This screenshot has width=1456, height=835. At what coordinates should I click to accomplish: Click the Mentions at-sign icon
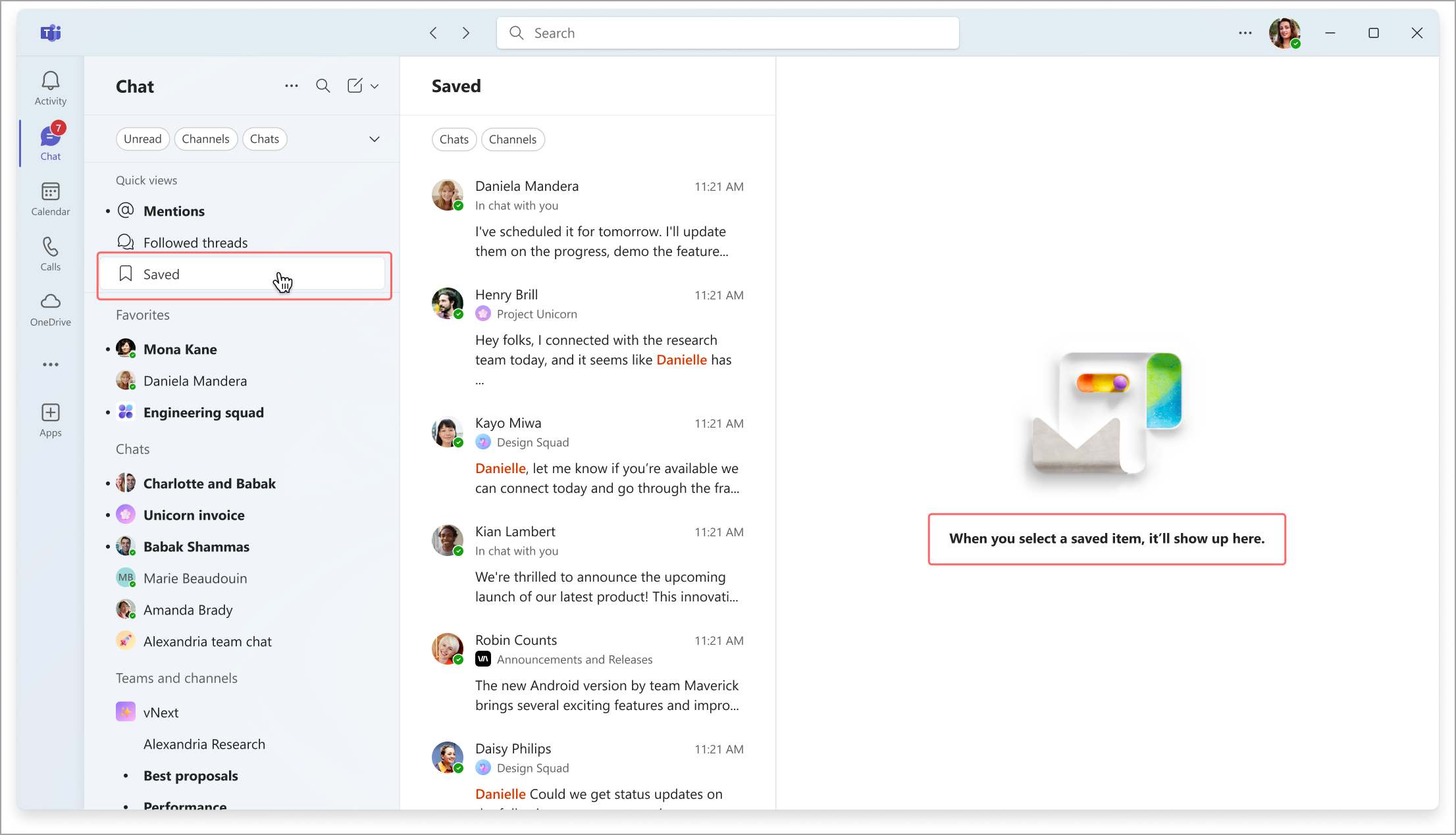point(125,211)
